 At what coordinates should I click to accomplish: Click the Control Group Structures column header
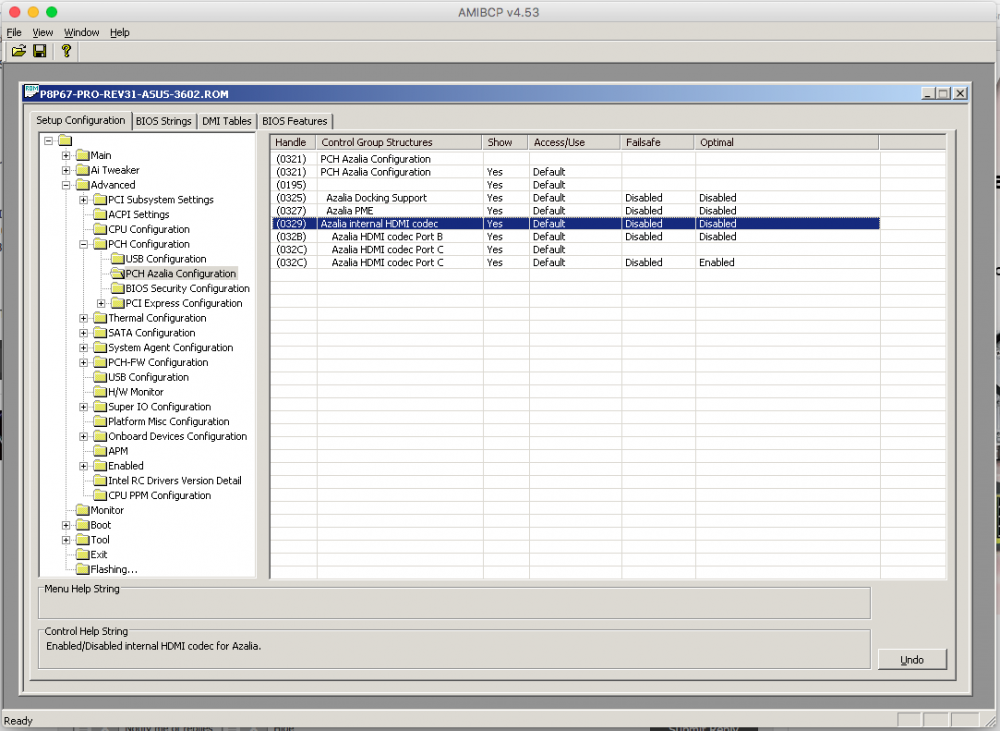[399, 142]
